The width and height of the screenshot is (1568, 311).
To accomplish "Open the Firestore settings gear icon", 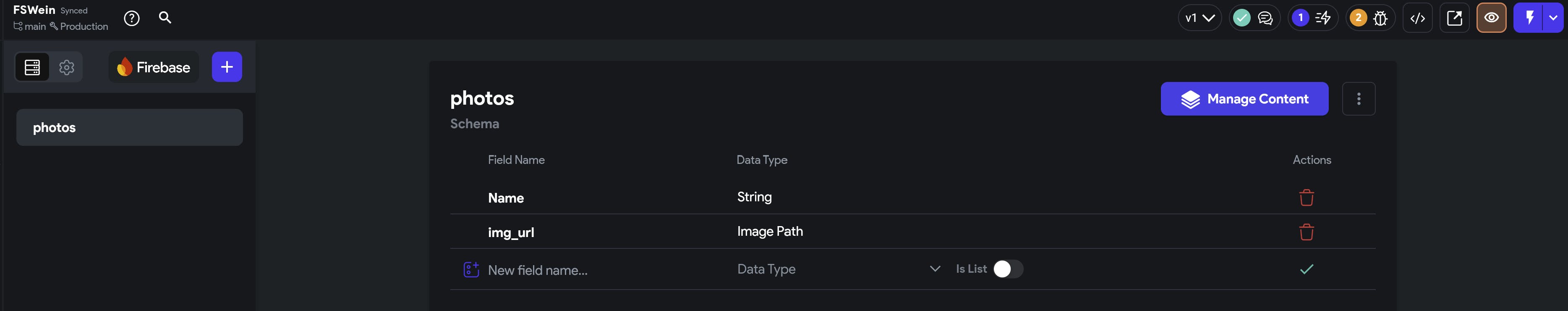I will [x=66, y=67].
